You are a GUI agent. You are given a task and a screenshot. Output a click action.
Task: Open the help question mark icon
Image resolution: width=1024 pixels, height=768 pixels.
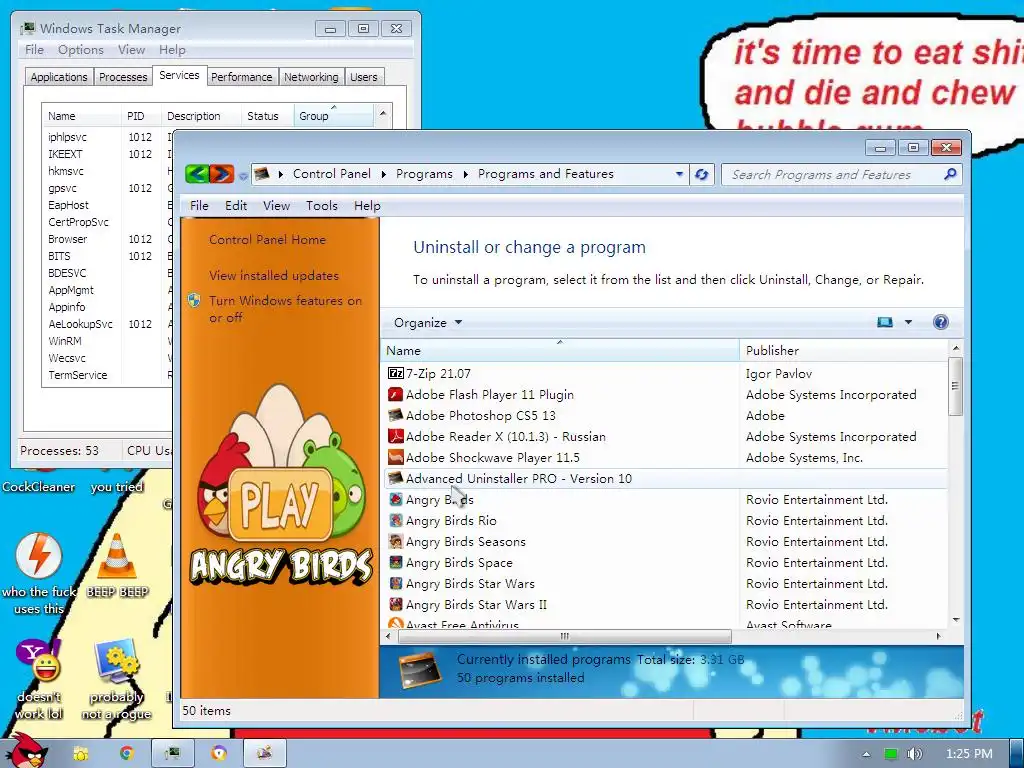(940, 322)
